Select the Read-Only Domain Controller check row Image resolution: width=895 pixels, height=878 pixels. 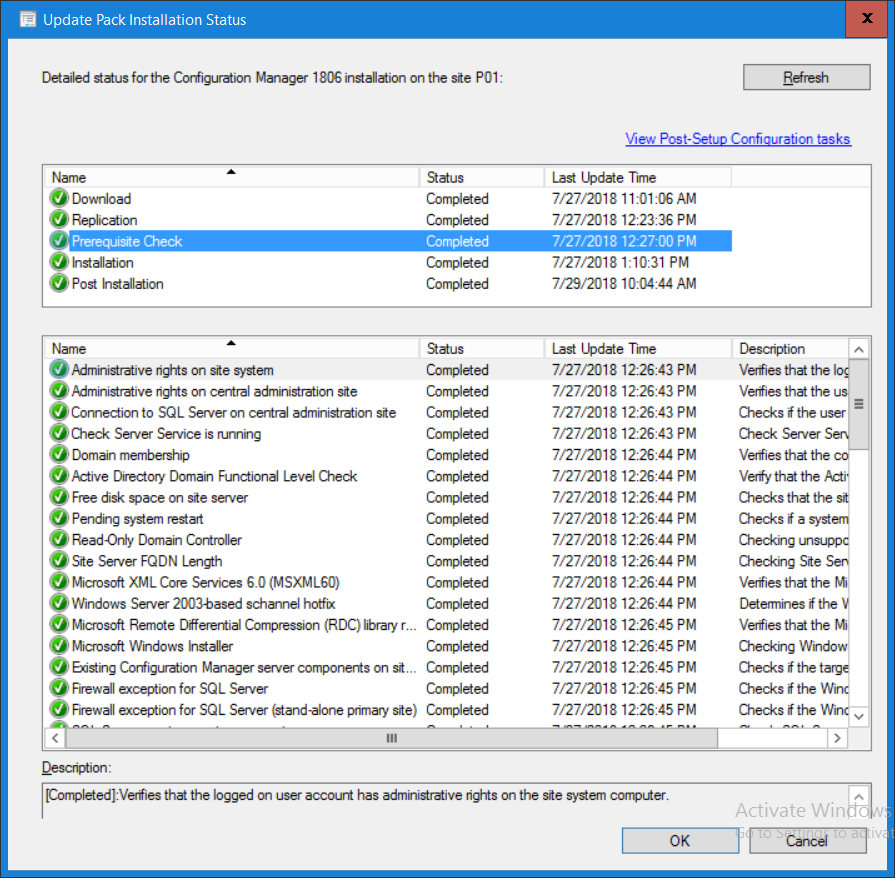(447, 540)
